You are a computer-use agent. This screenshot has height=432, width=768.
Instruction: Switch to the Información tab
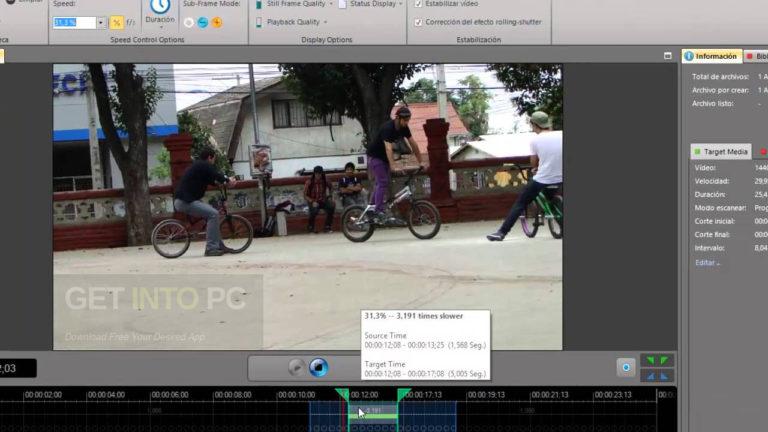click(712, 56)
